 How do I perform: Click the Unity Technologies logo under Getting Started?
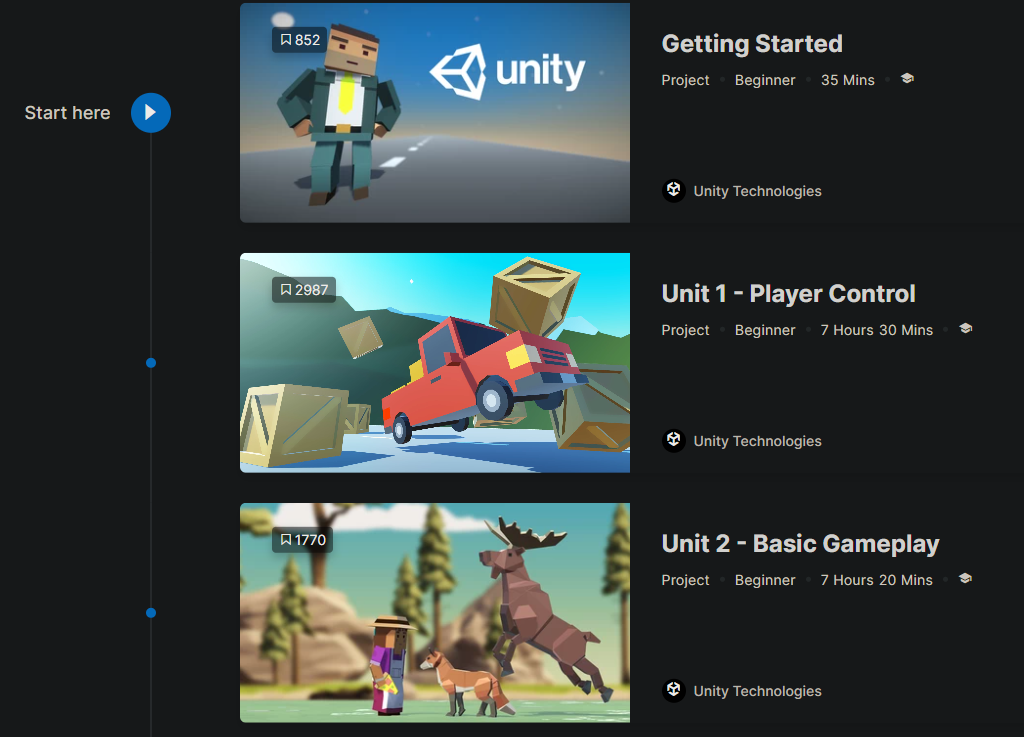click(674, 191)
